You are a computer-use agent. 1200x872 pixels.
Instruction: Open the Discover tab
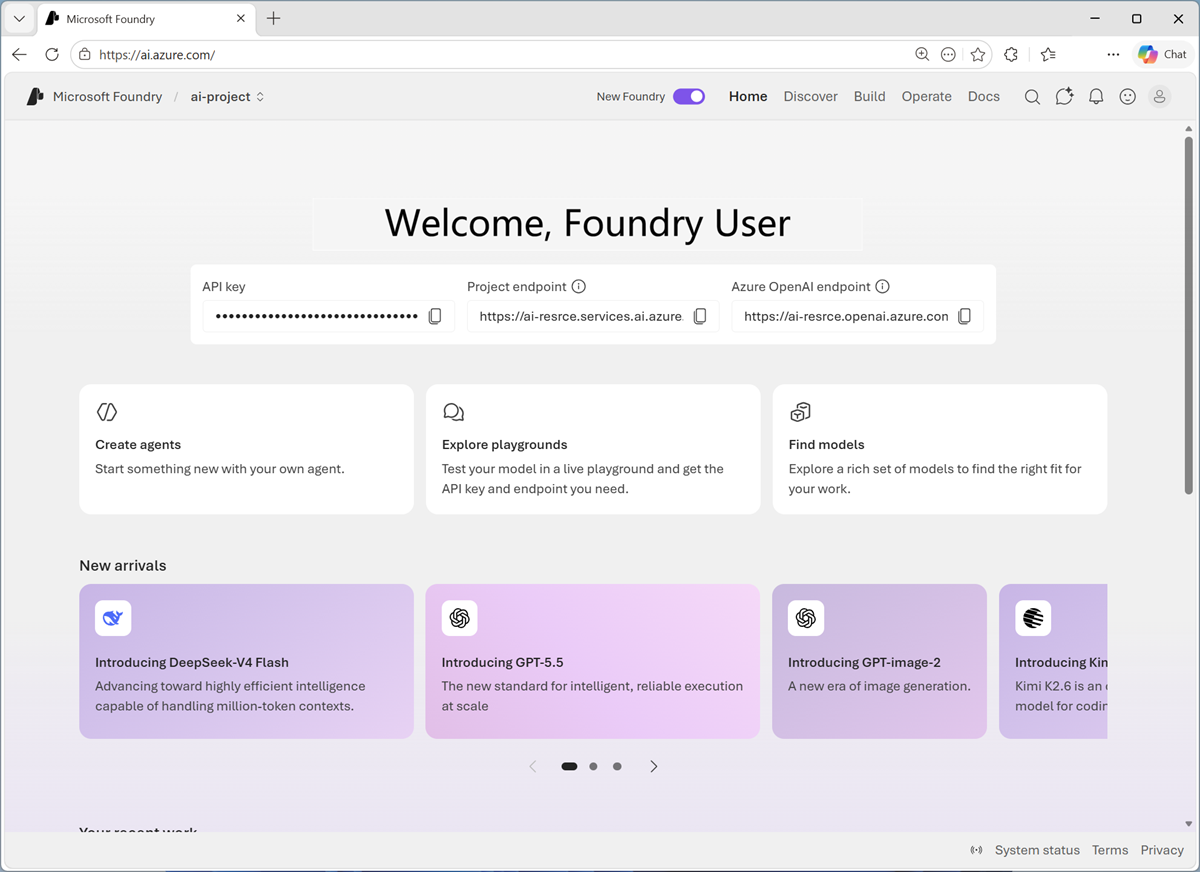coord(811,97)
